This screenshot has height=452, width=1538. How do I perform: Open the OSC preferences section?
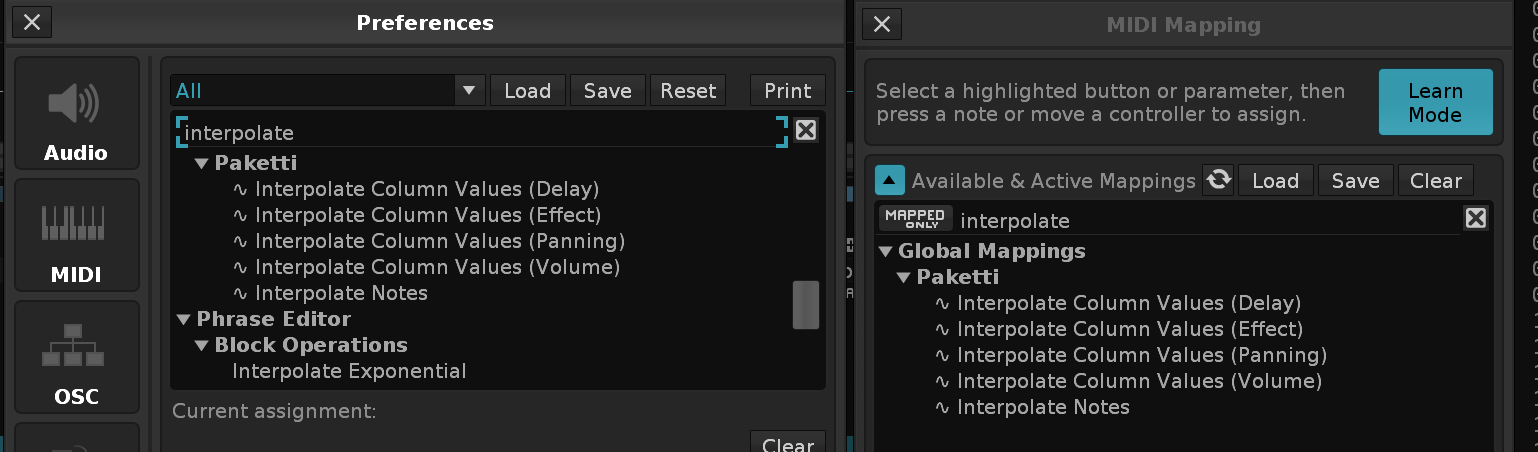click(x=76, y=358)
